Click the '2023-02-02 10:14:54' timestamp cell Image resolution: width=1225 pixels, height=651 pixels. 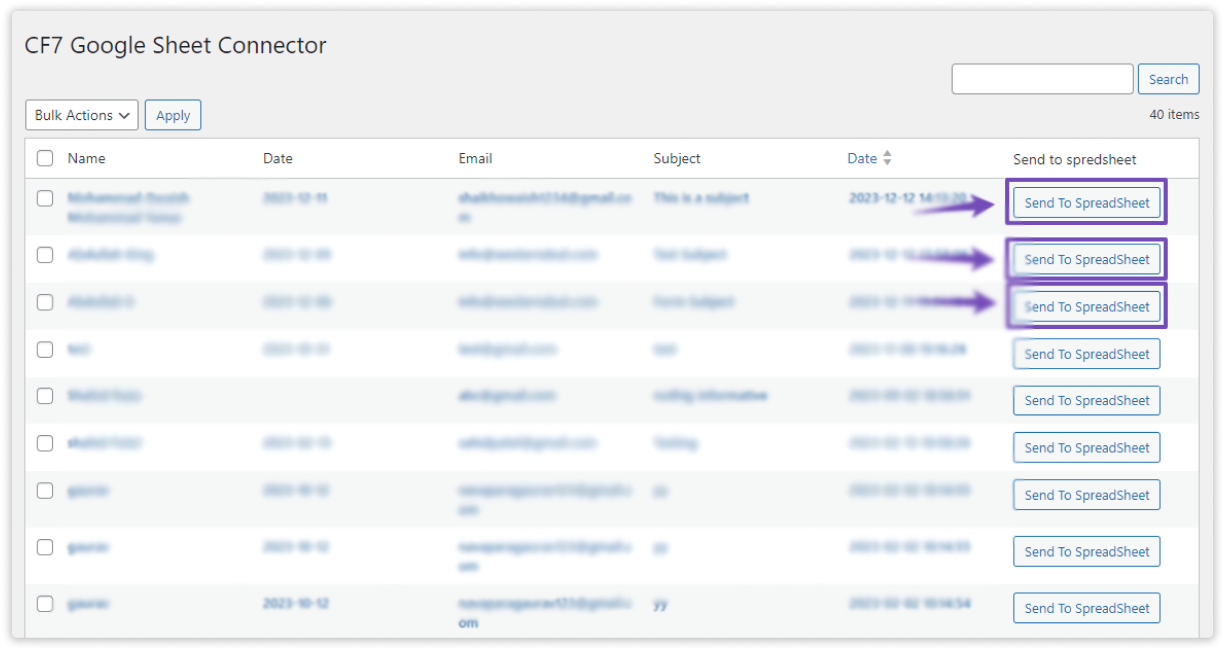pos(909,604)
